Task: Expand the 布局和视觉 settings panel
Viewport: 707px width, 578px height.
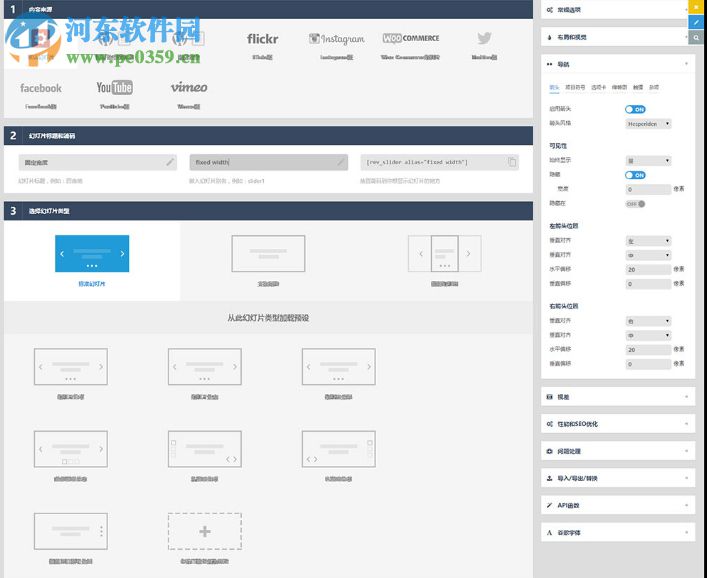Action: pos(618,37)
